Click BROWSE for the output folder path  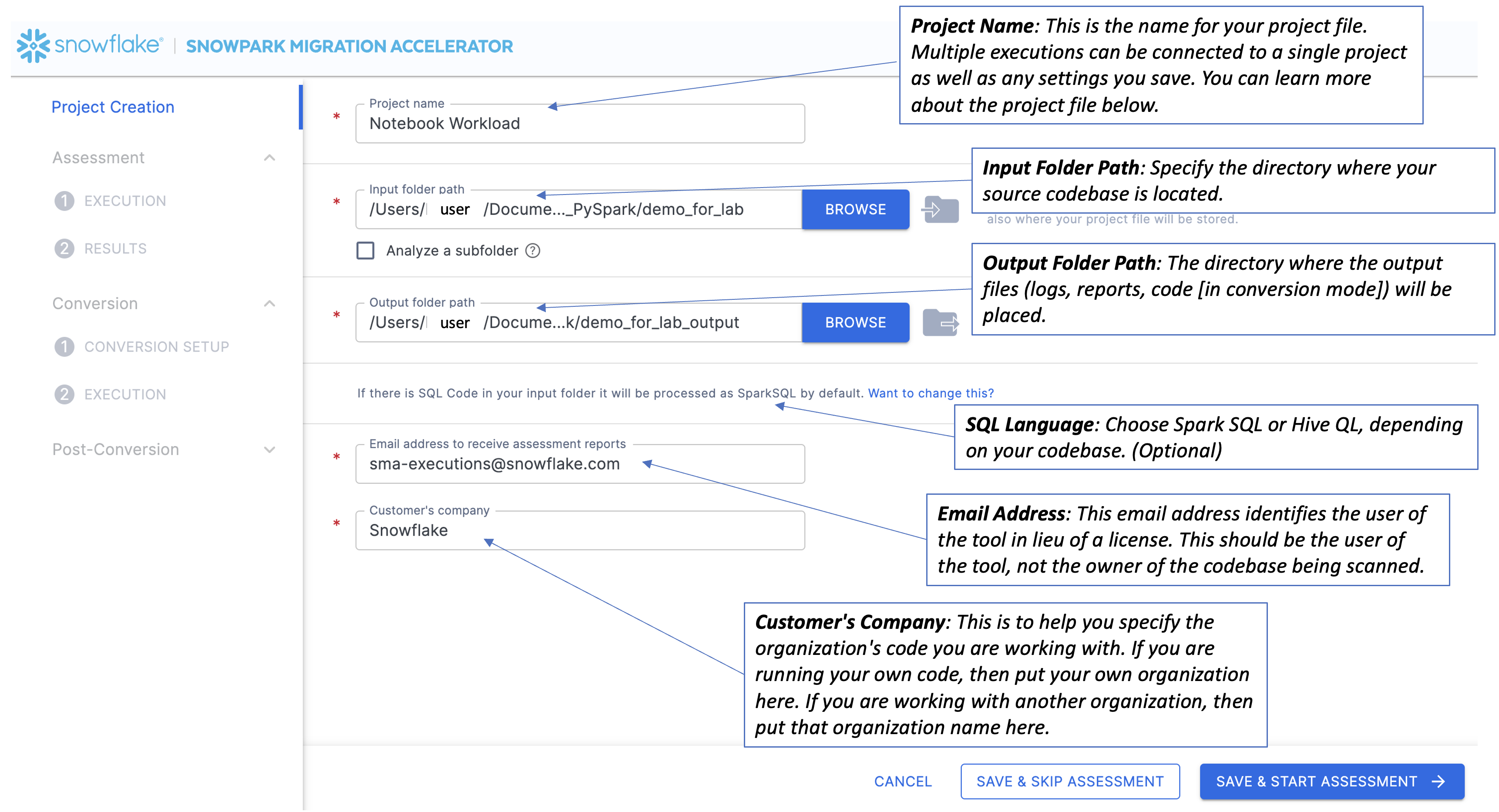pyautogui.click(x=855, y=323)
